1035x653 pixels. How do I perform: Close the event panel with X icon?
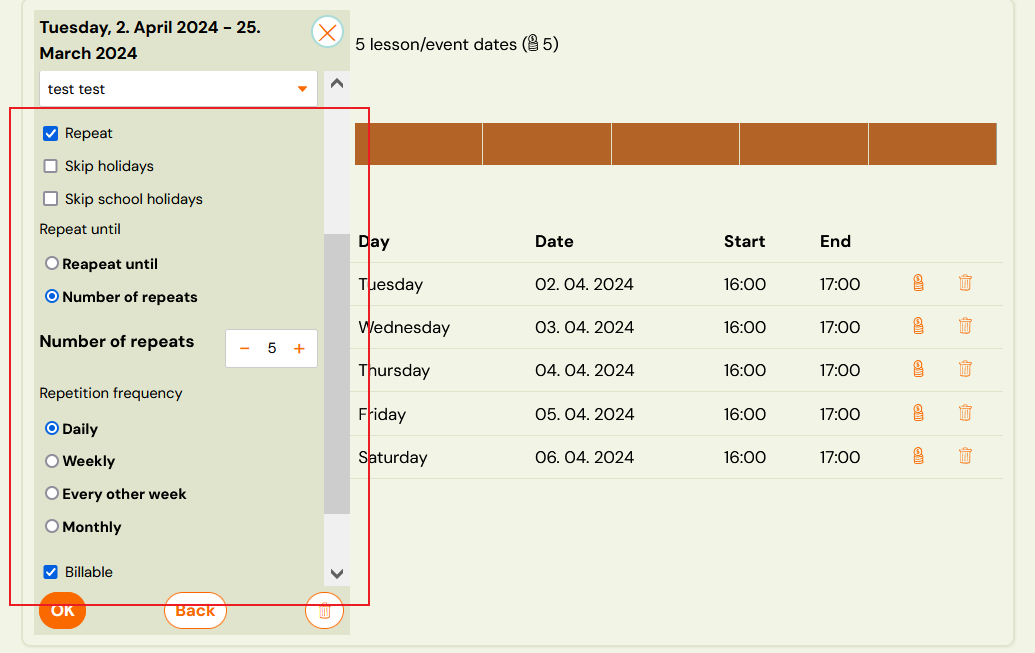click(x=327, y=32)
